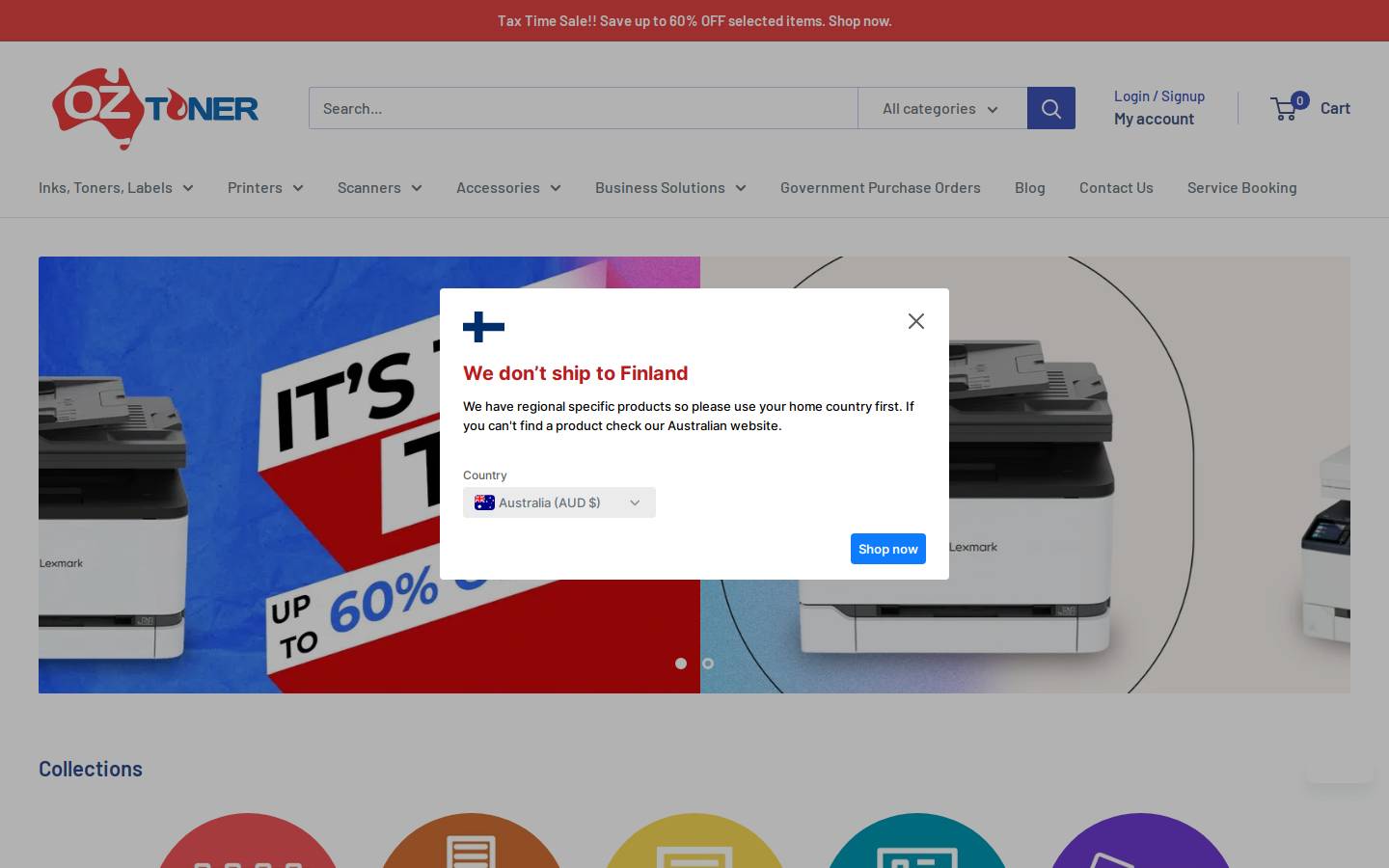This screenshot has height=868, width=1389.
Task: Click the Login / Signup link
Action: pyautogui.click(x=1159, y=96)
